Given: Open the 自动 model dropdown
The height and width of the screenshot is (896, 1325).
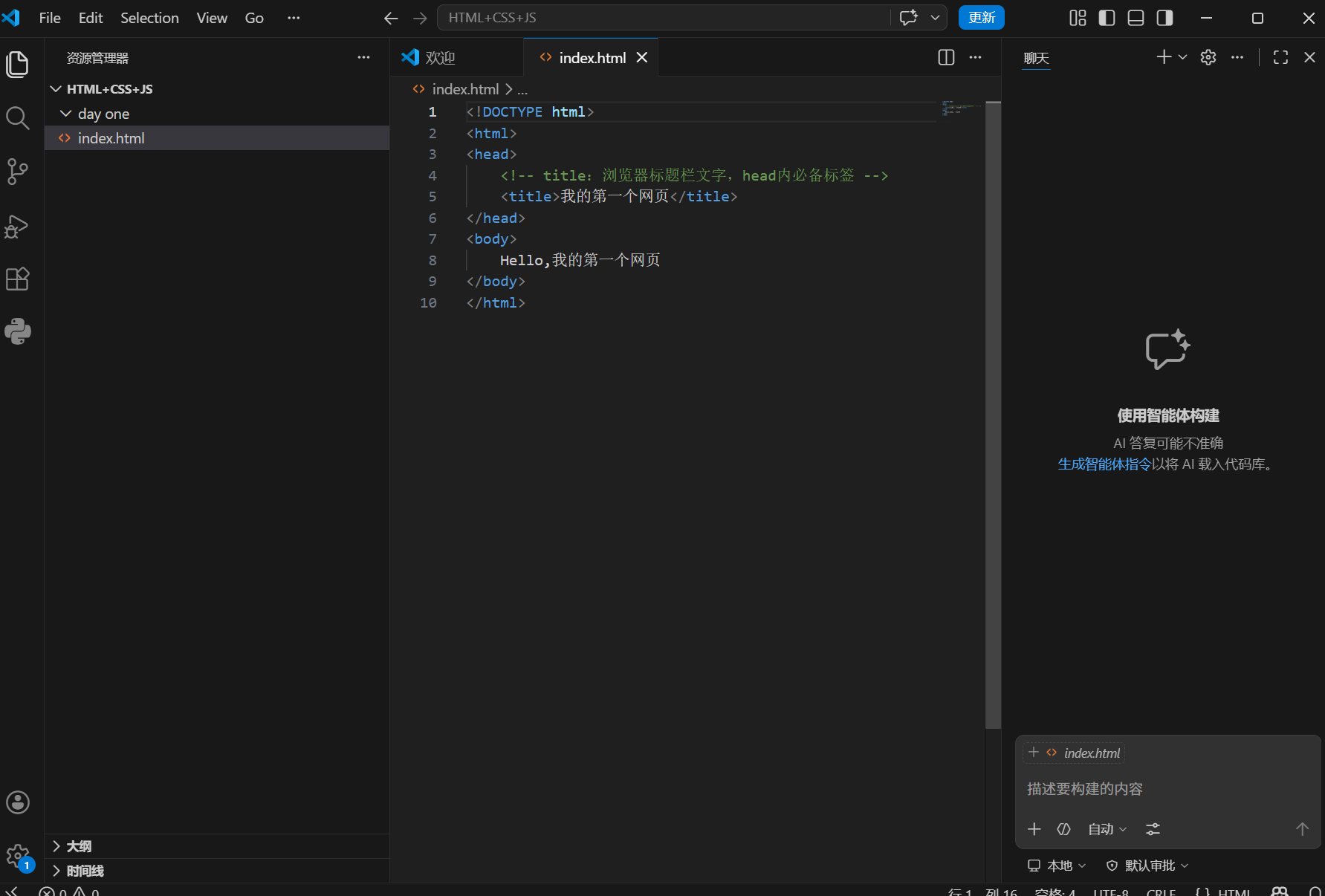Looking at the screenshot, I should pos(1107,829).
